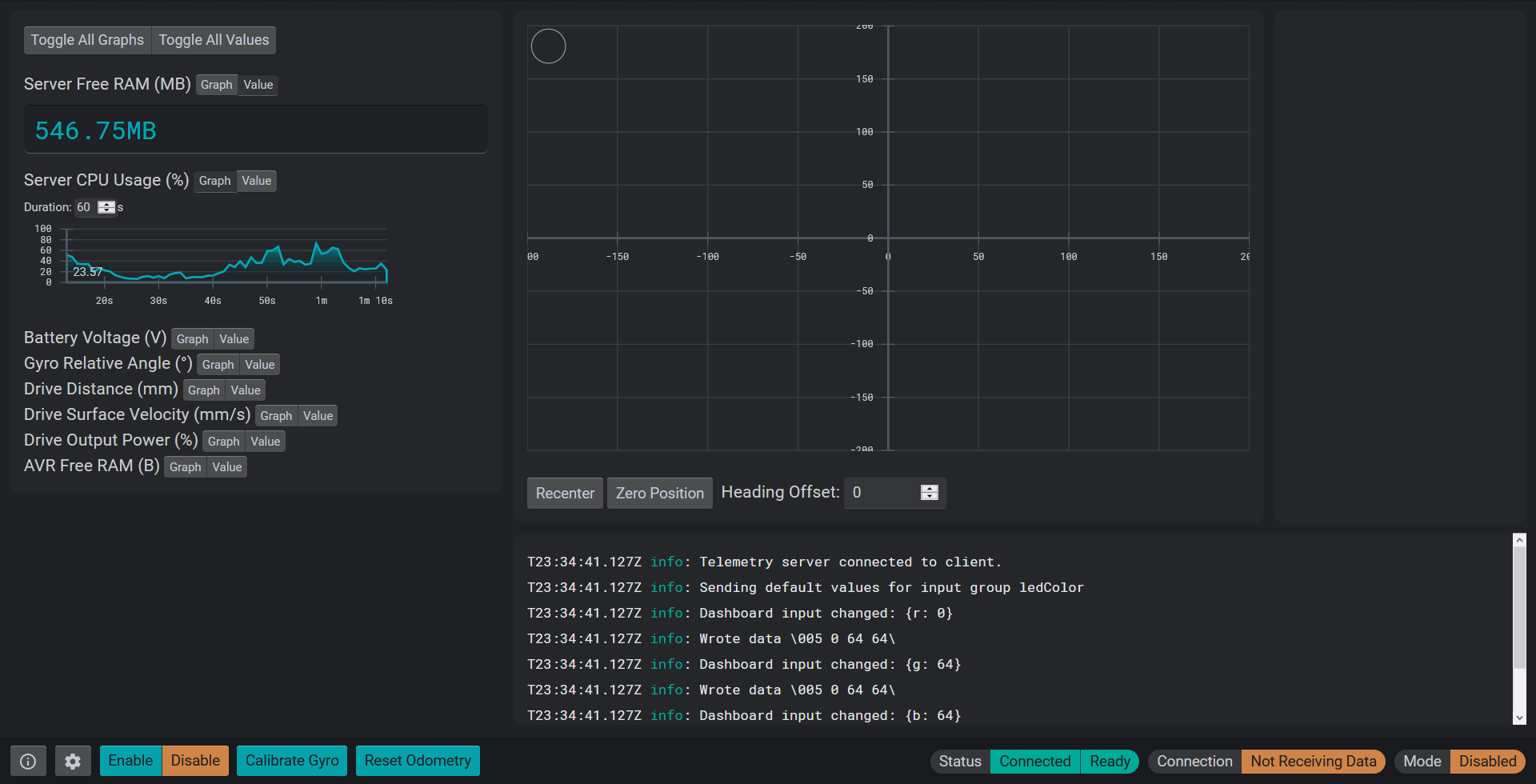Toggle Graph for Drive Surface Velocity
Viewport: 1536px width, 784px height.
[x=276, y=416]
